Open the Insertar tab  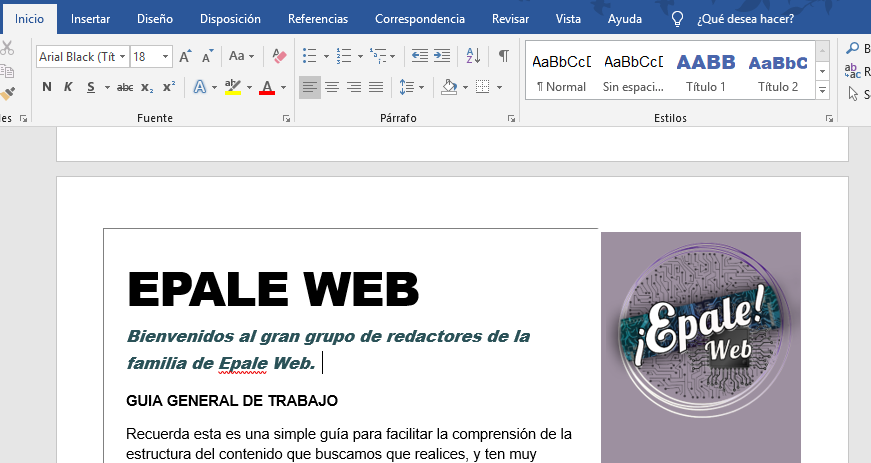coord(90,19)
